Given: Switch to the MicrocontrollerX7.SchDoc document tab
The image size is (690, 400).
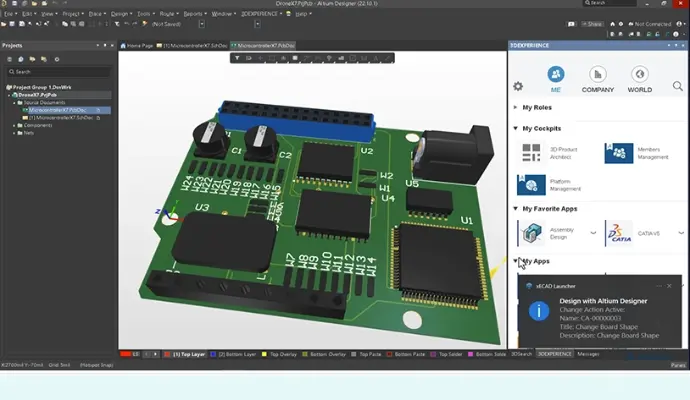Looking at the screenshot, I should [x=192, y=45].
